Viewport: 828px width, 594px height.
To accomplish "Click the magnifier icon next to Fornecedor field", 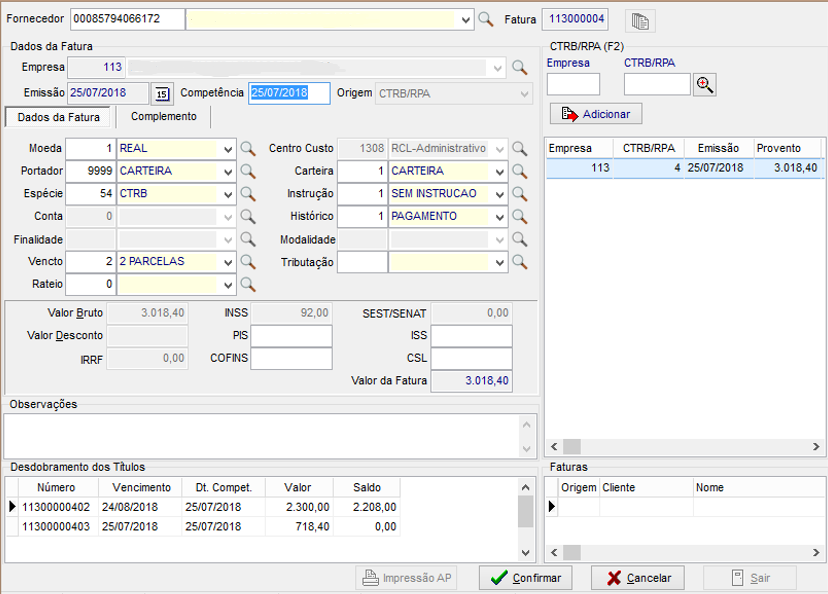I will (x=486, y=19).
